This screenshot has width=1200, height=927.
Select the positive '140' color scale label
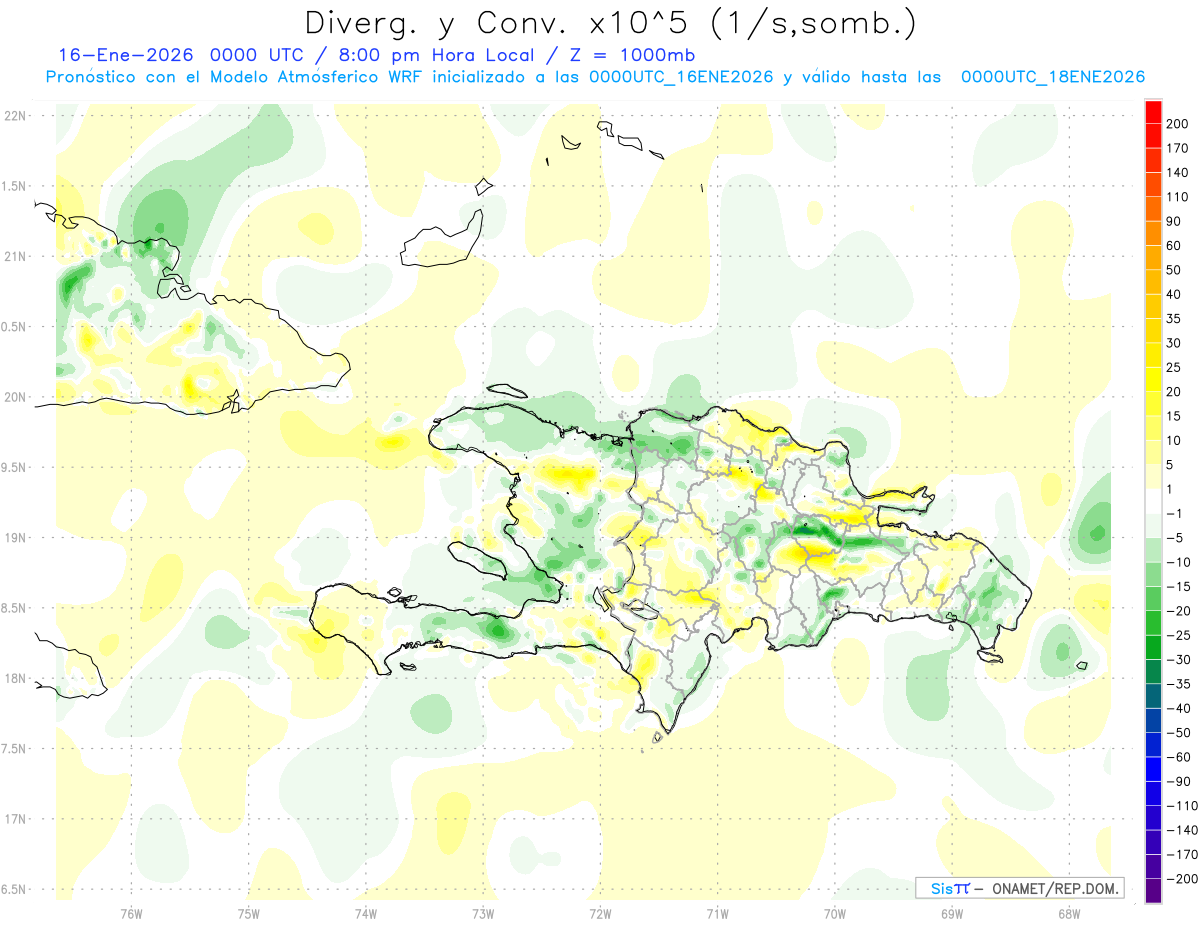1178,173
